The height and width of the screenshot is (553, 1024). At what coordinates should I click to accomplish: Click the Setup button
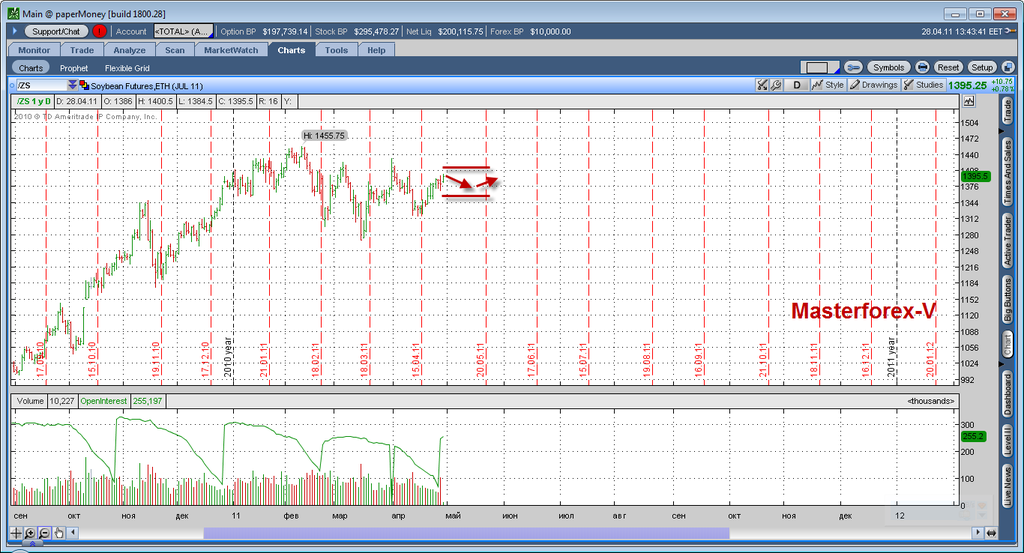(x=982, y=67)
